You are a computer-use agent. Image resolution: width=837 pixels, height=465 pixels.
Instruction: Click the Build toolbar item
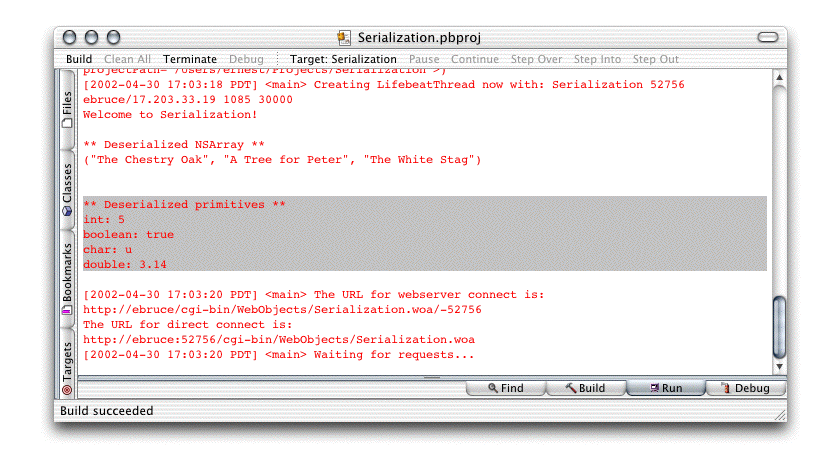(x=79, y=59)
